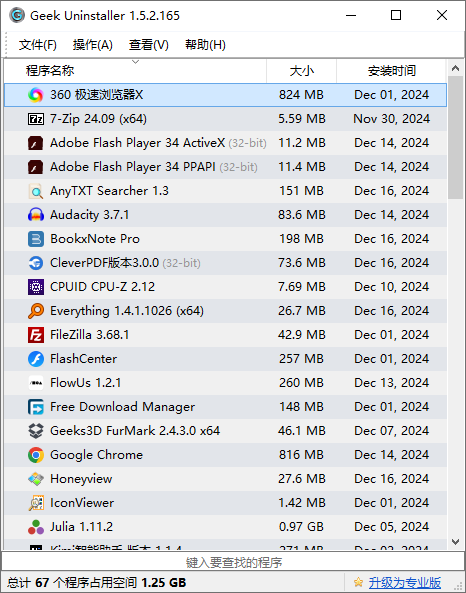Image resolution: width=466 pixels, height=593 pixels.
Task: Select the Everything 1.4.1.1026 (x64) entry
Action: 127,311
